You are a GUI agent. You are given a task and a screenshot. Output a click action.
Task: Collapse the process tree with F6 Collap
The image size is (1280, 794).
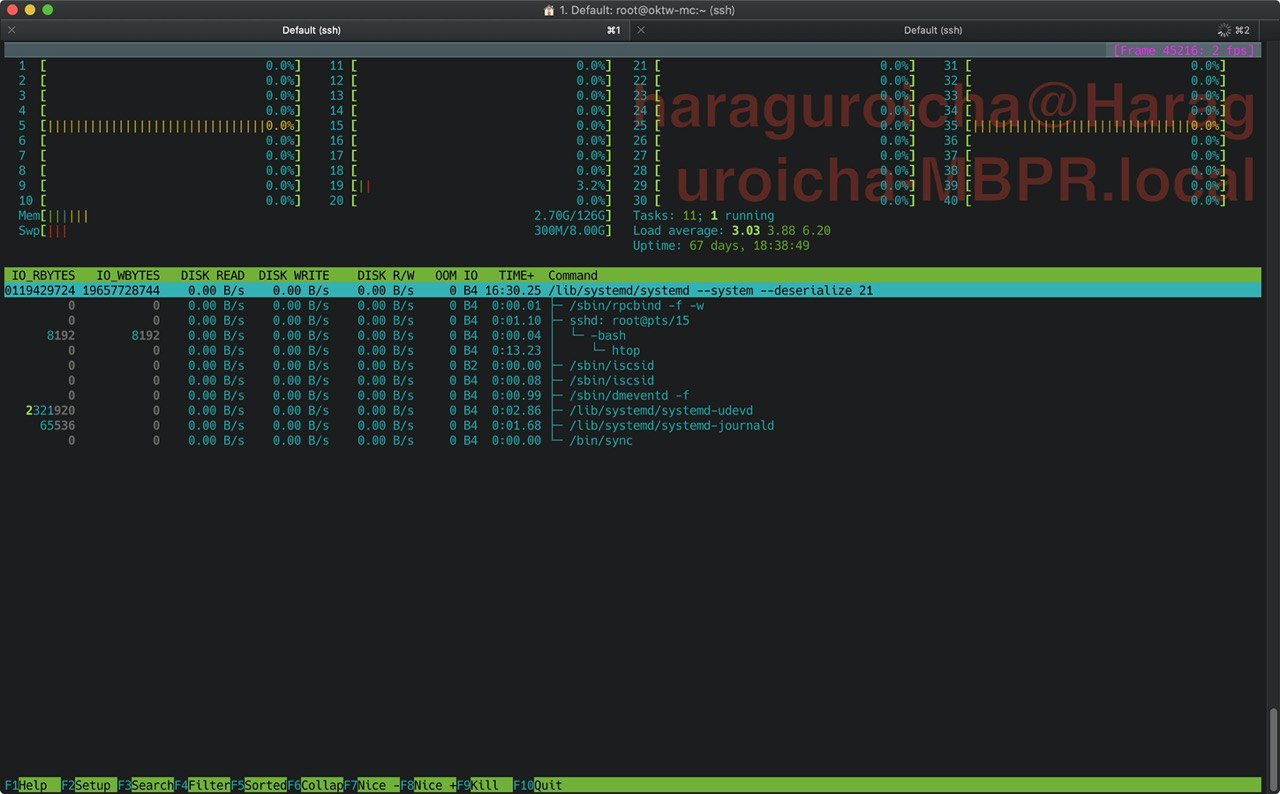click(x=315, y=785)
